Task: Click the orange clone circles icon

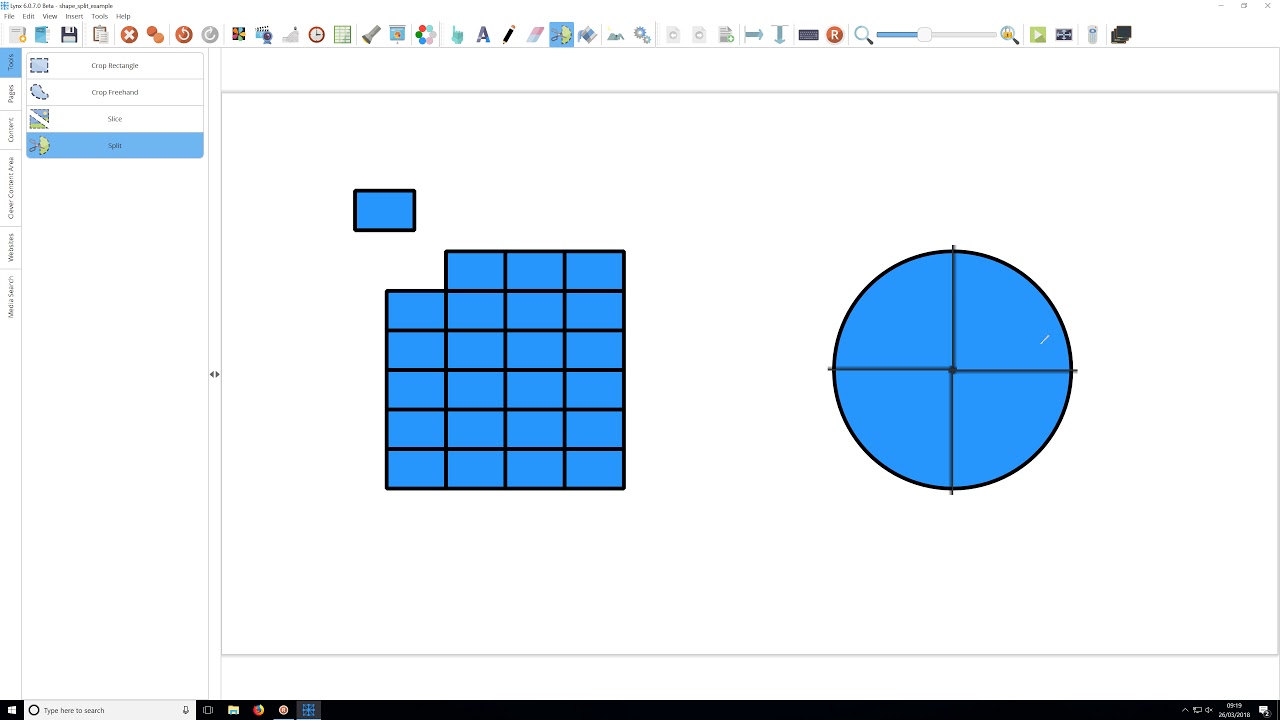Action: pos(155,35)
